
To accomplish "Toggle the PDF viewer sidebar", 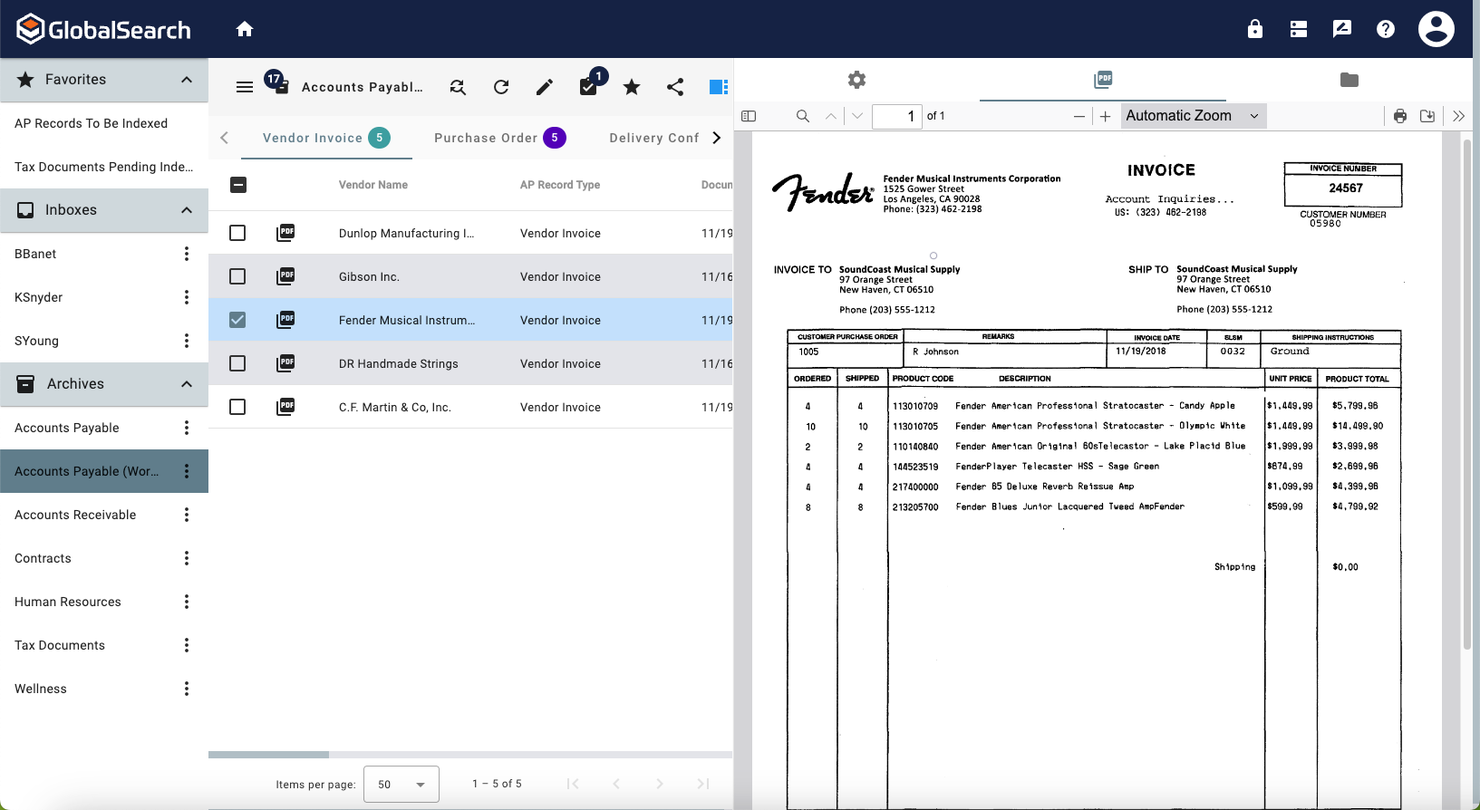I will coord(748,116).
